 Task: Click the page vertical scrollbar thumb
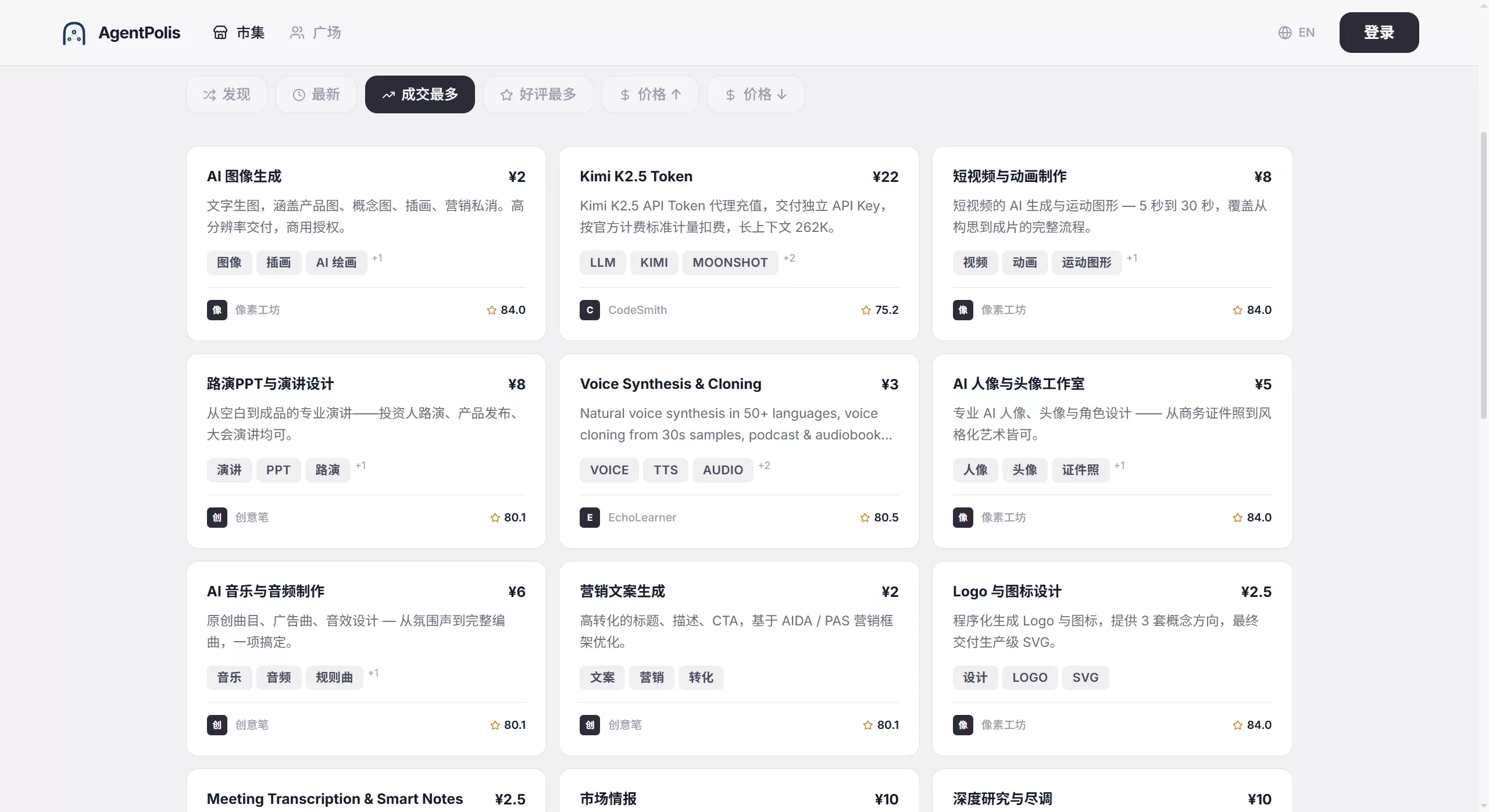(x=1483, y=276)
